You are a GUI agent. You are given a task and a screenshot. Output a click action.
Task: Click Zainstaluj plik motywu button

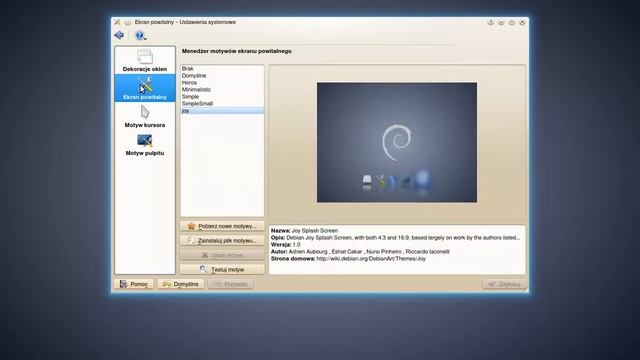pyautogui.click(x=222, y=240)
